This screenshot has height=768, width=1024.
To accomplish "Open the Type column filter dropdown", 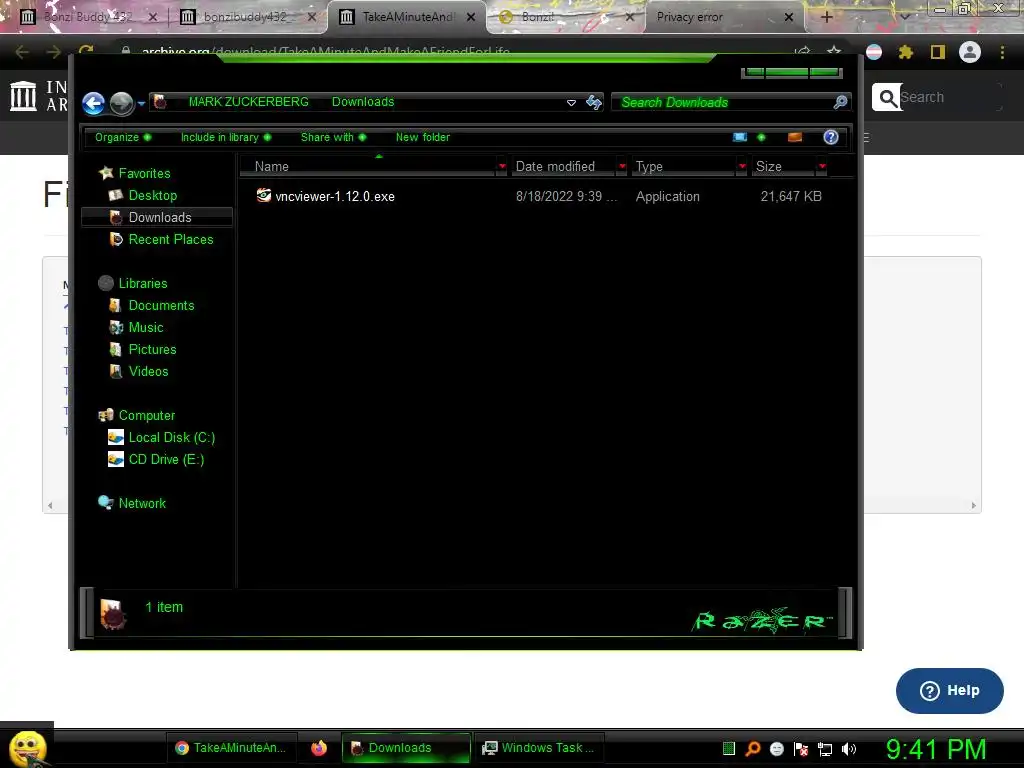I will point(742,167).
